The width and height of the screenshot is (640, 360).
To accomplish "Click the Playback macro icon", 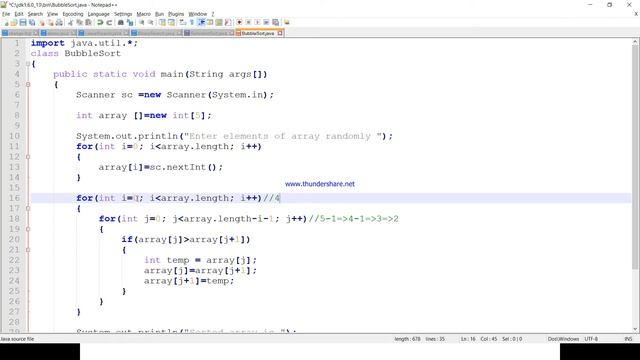I will tap(257, 22).
